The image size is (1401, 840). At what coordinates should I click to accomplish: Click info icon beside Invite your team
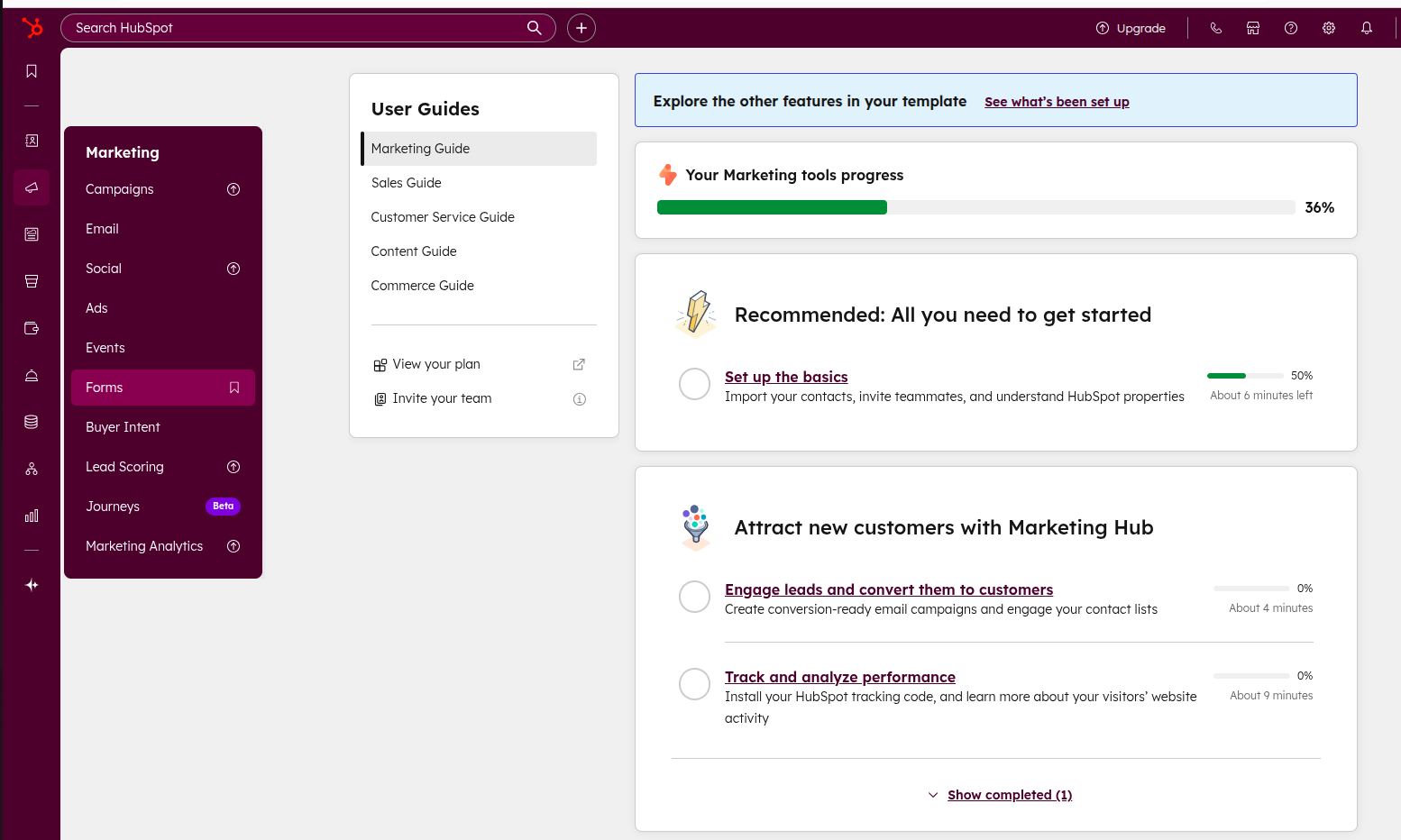click(x=580, y=399)
